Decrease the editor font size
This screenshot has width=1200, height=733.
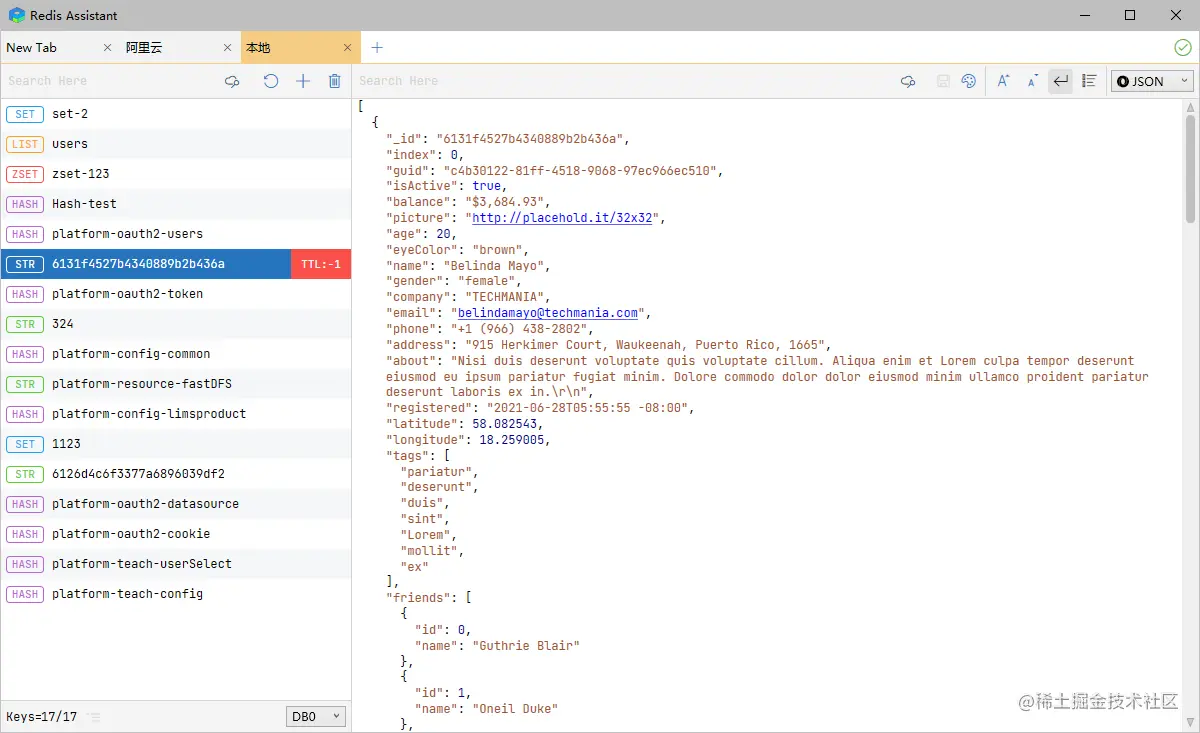pos(1032,81)
